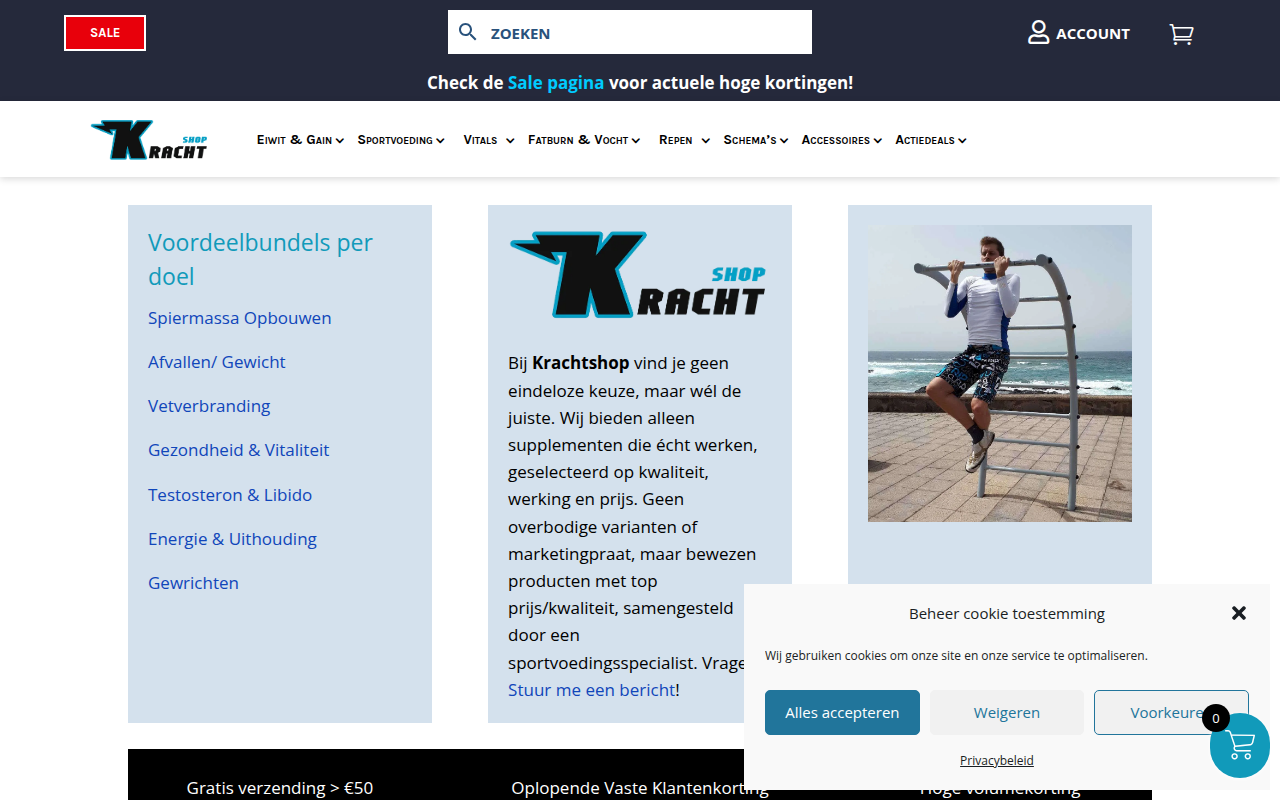Screen dimensions: 1280x800
Task: Open the Vetverbranding link
Action: [209, 406]
